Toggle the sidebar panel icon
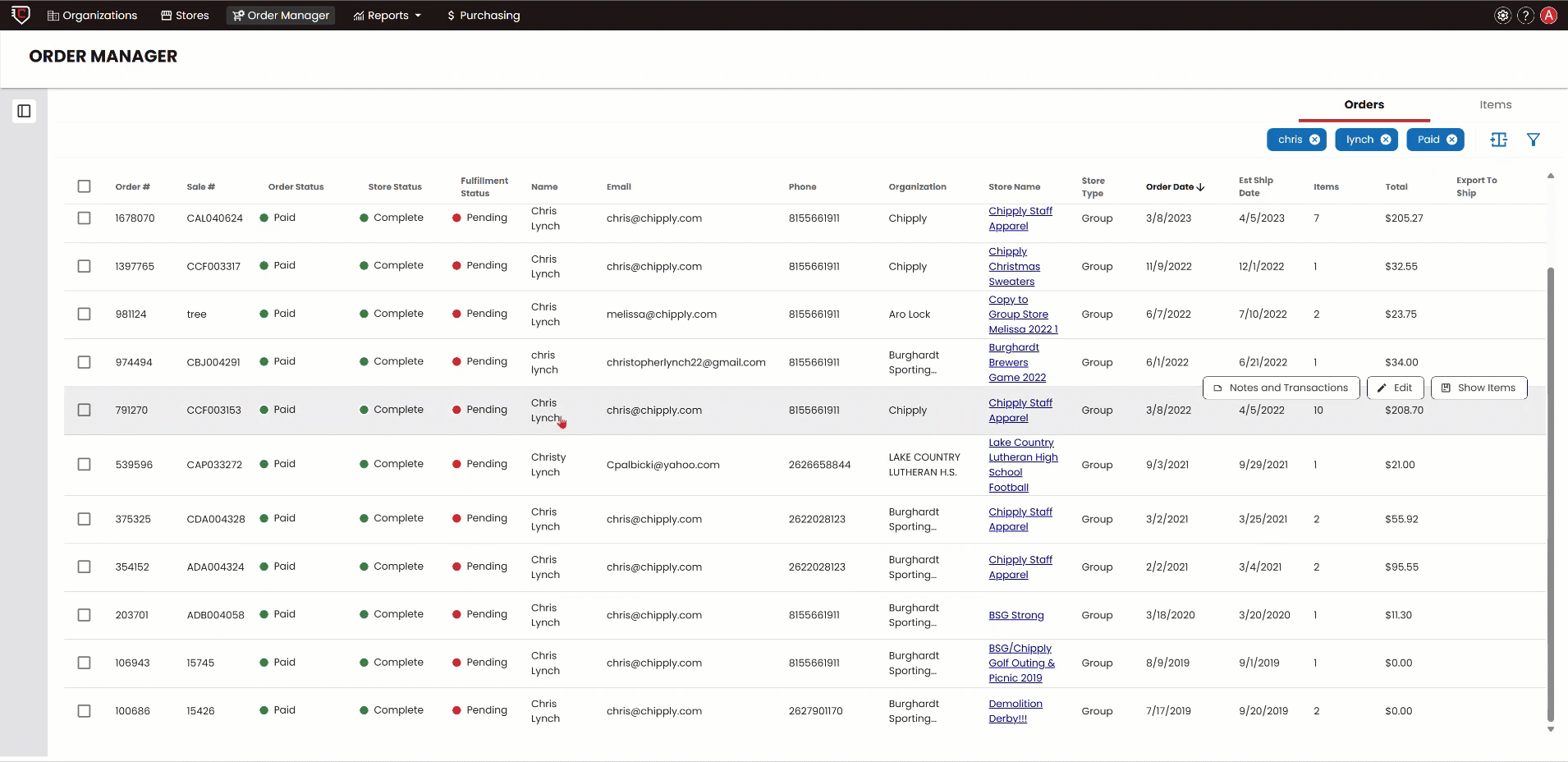This screenshot has height=762, width=1568. [x=24, y=111]
